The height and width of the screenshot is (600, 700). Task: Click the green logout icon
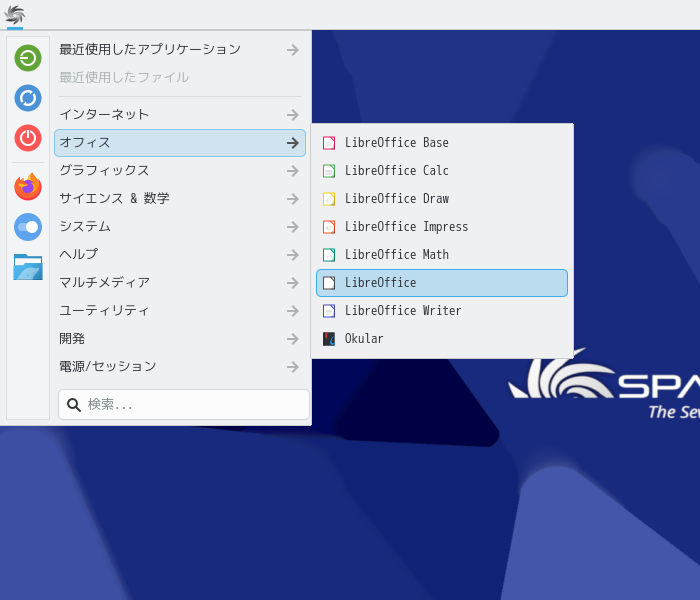tap(28, 58)
